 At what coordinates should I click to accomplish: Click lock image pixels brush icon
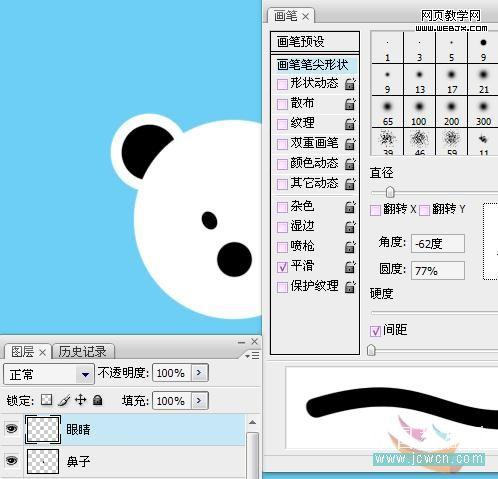pyautogui.click(x=64, y=400)
